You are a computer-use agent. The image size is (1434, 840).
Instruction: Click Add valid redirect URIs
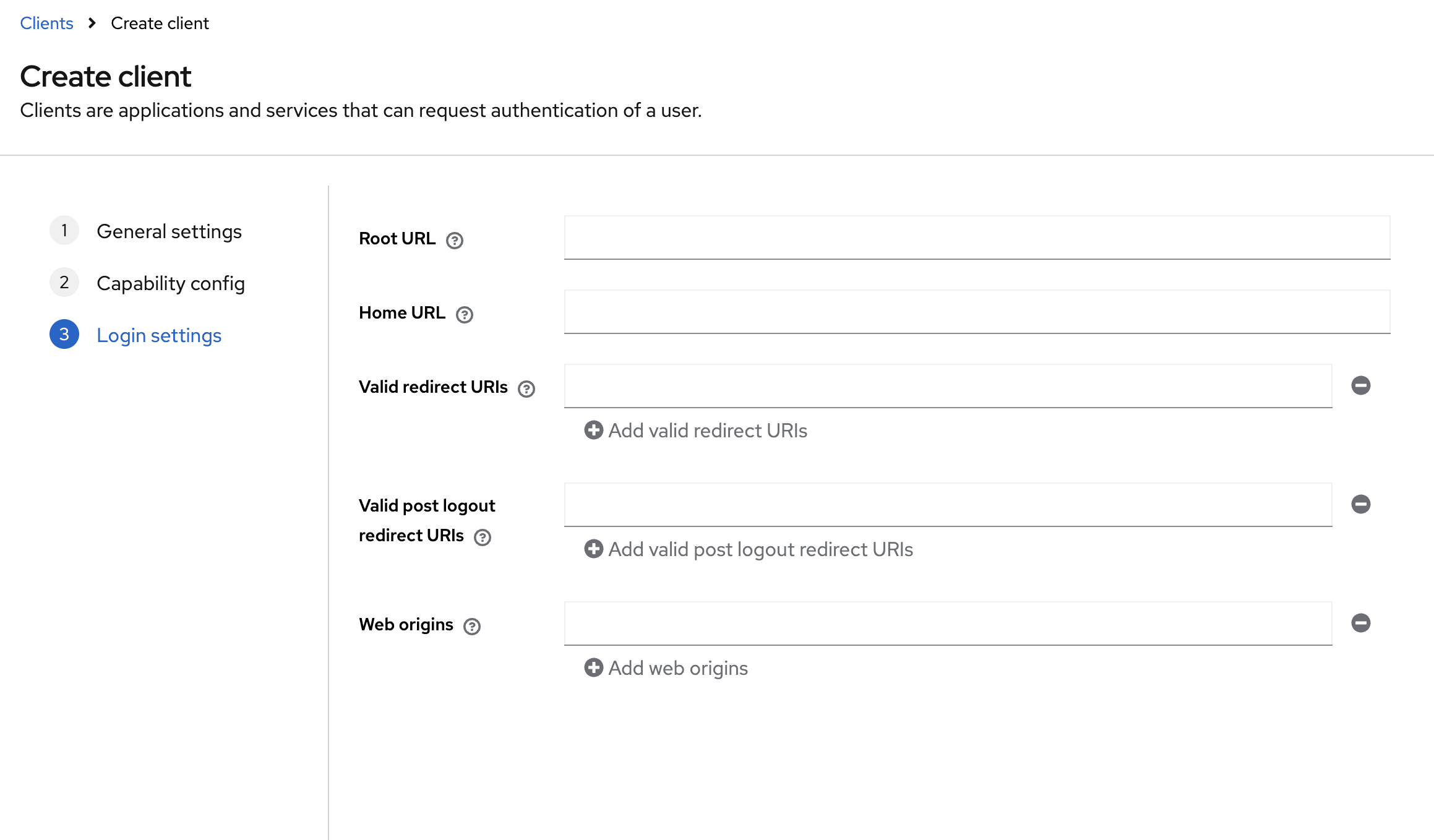(x=696, y=431)
